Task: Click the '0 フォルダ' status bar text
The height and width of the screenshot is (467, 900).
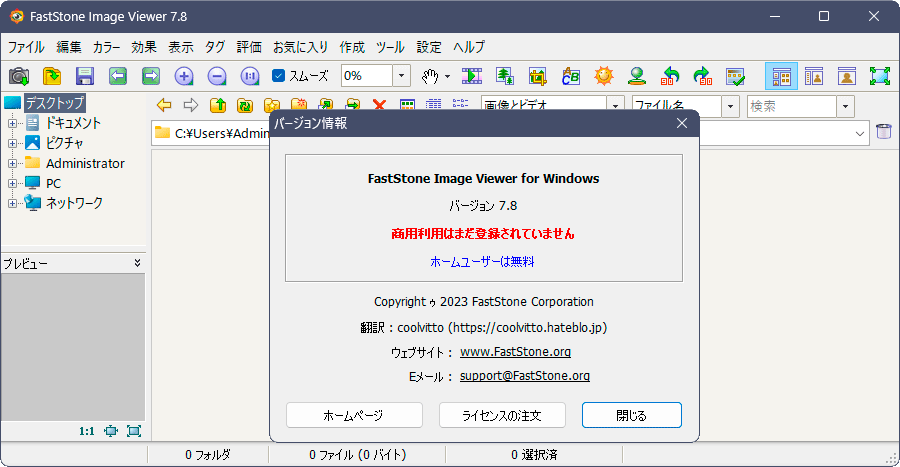Action: point(208,455)
